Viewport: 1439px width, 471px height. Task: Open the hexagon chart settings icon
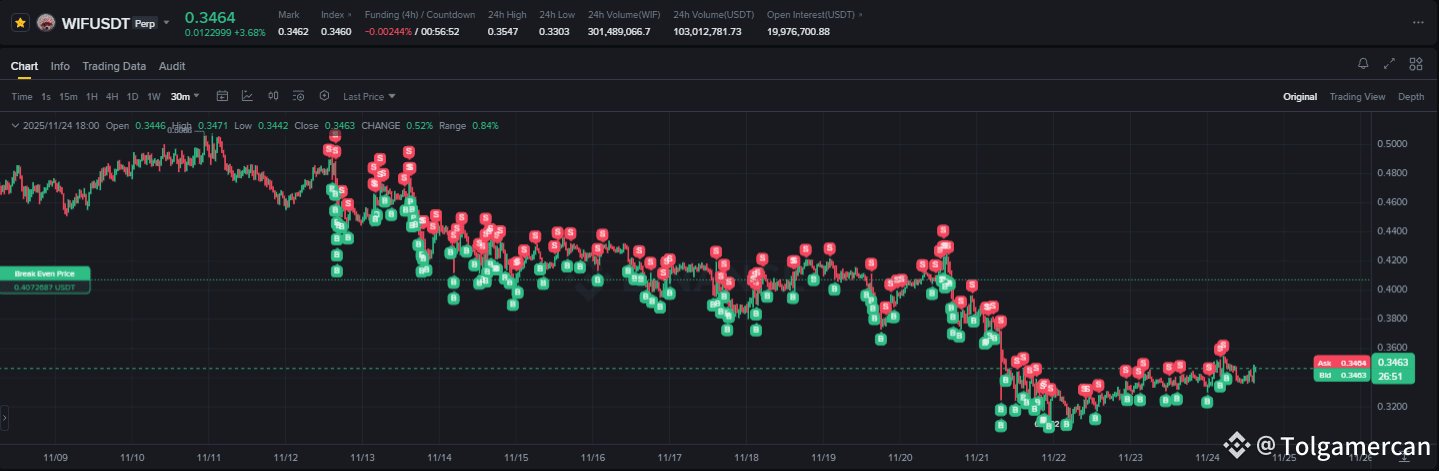click(x=324, y=96)
